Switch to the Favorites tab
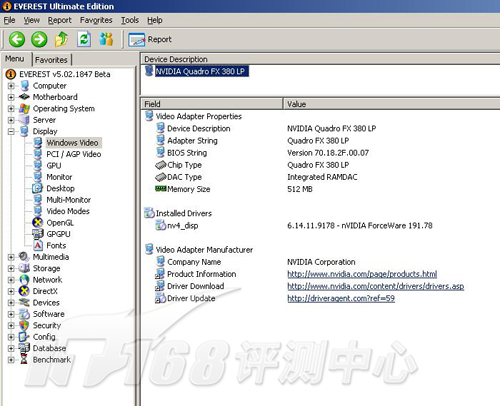Viewport: 500px width, 406px height. 51,60
